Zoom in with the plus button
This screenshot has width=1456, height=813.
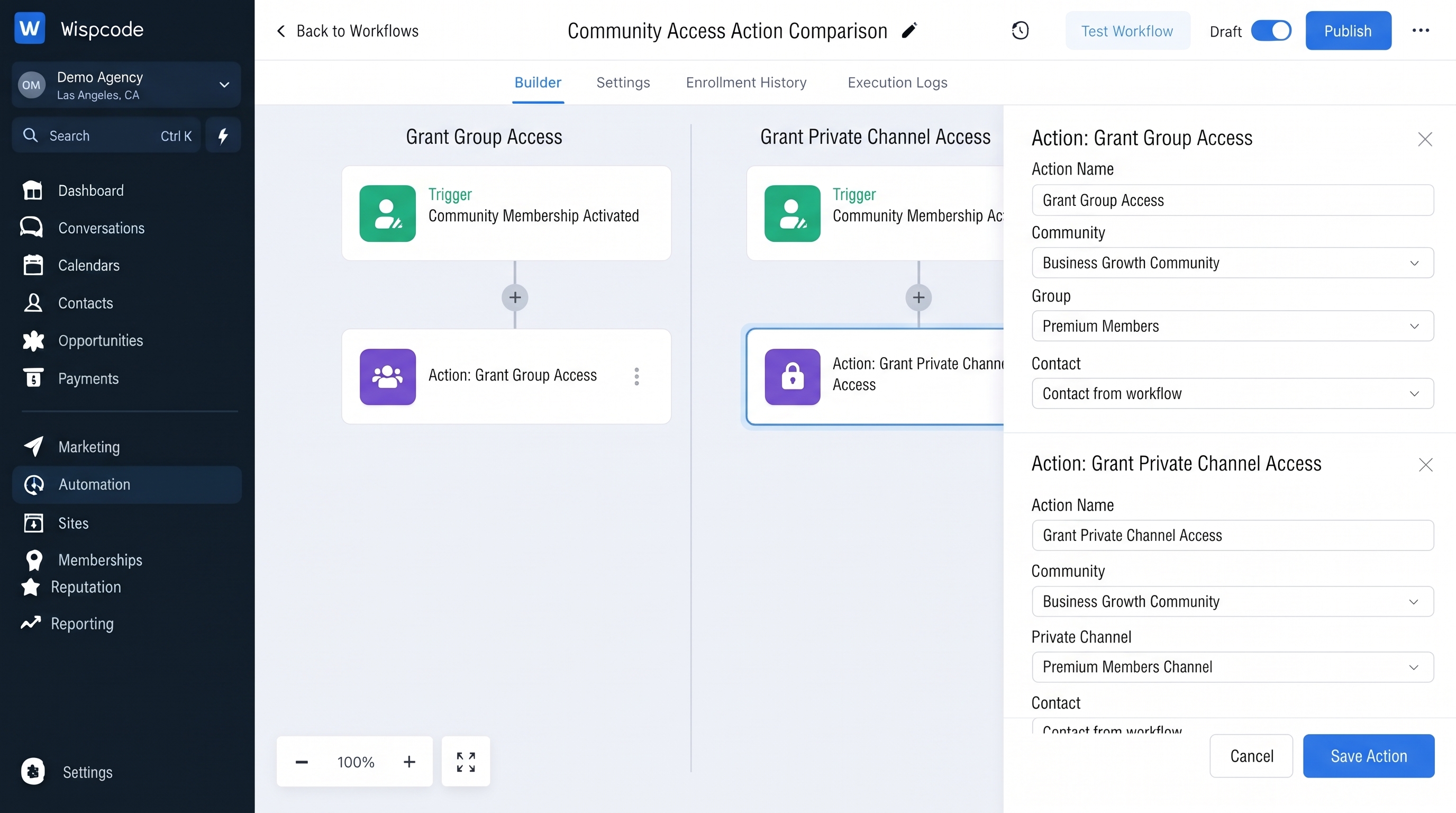pos(409,762)
